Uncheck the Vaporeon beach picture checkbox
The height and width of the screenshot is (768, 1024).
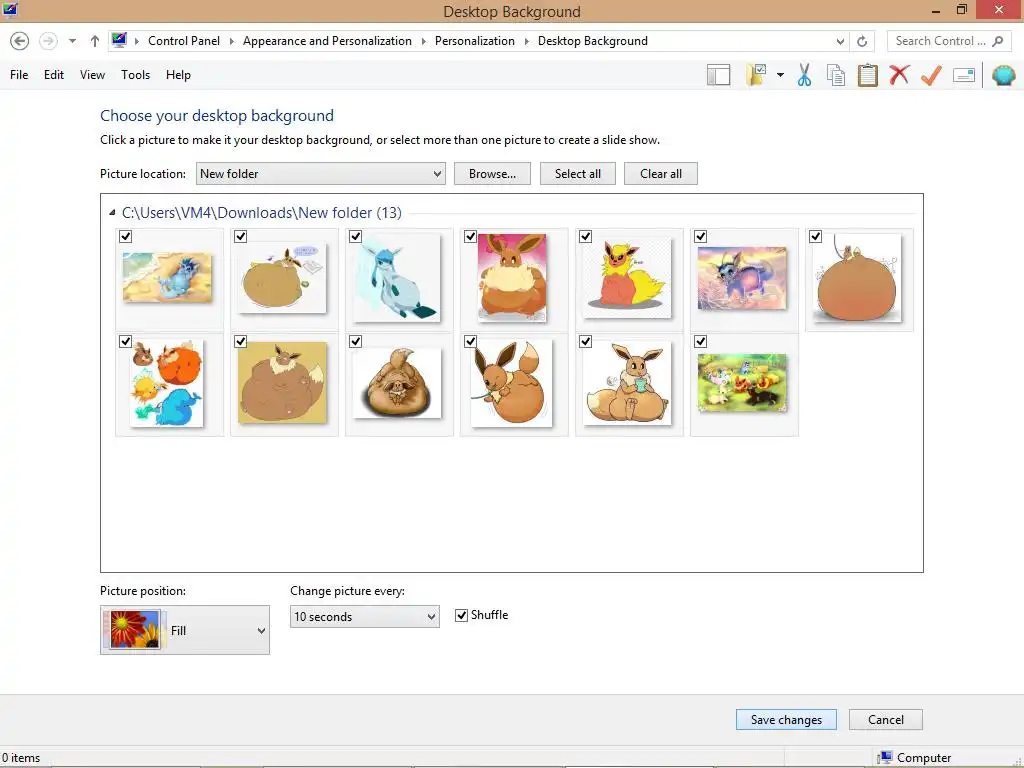(126, 236)
